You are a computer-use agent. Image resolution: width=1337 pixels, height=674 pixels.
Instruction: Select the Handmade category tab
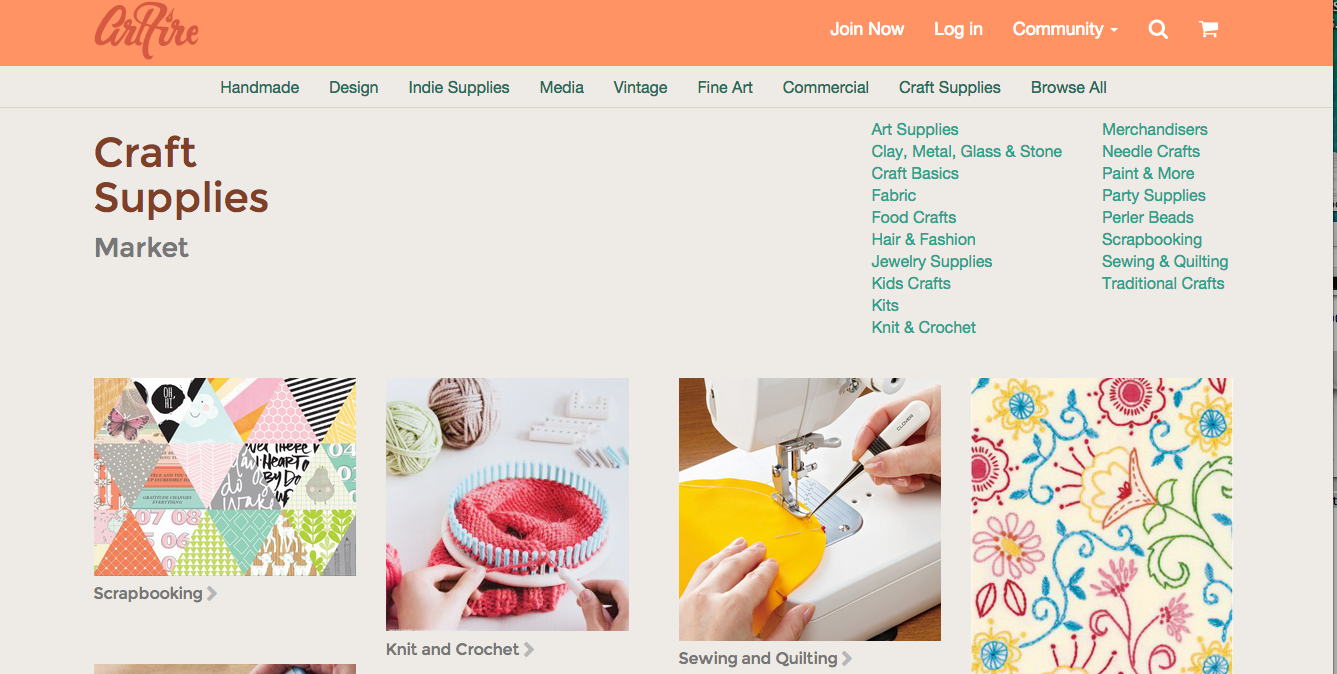click(x=260, y=88)
